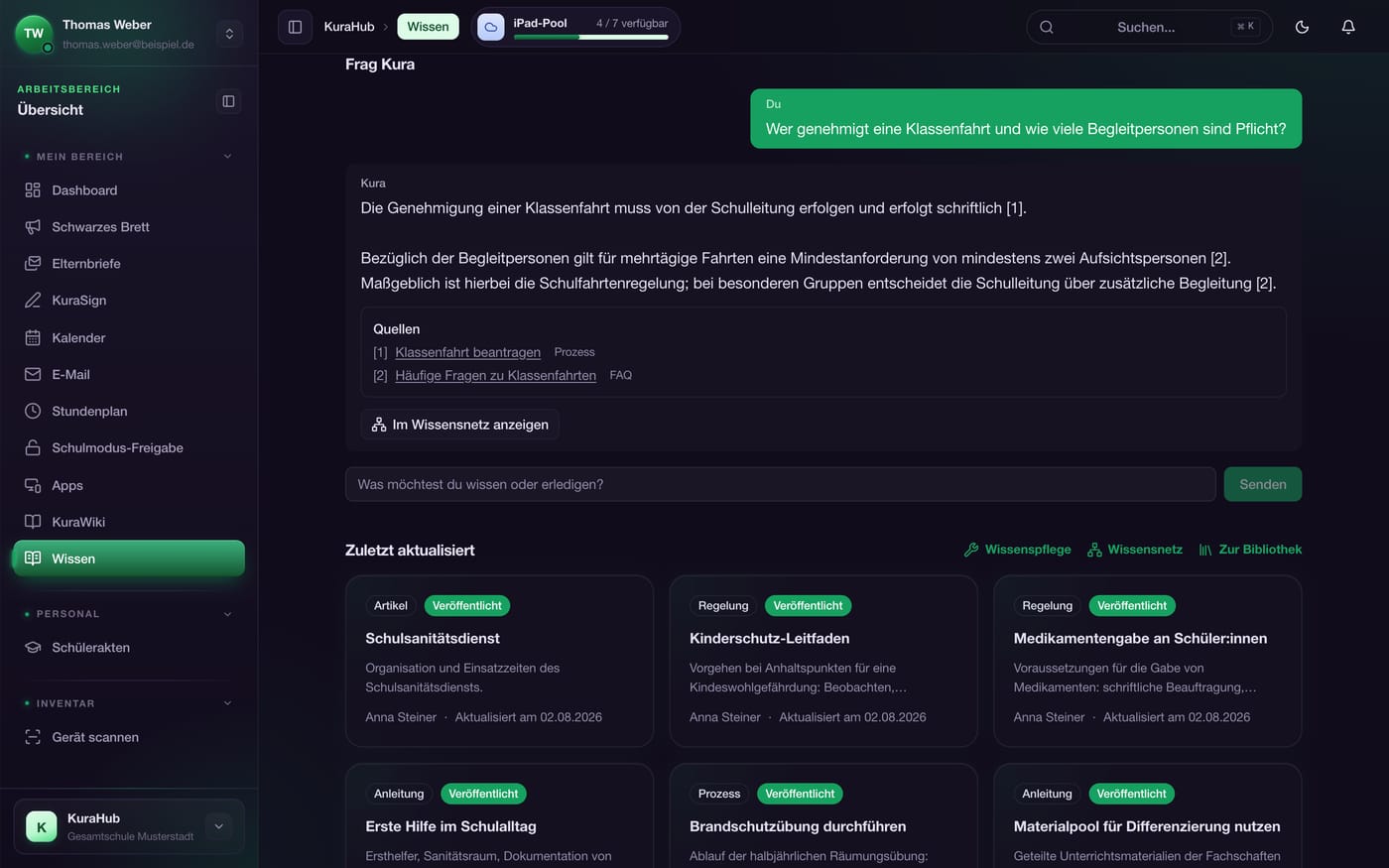Select the Wissen breadcrumb tab

(x=428, y=27)
